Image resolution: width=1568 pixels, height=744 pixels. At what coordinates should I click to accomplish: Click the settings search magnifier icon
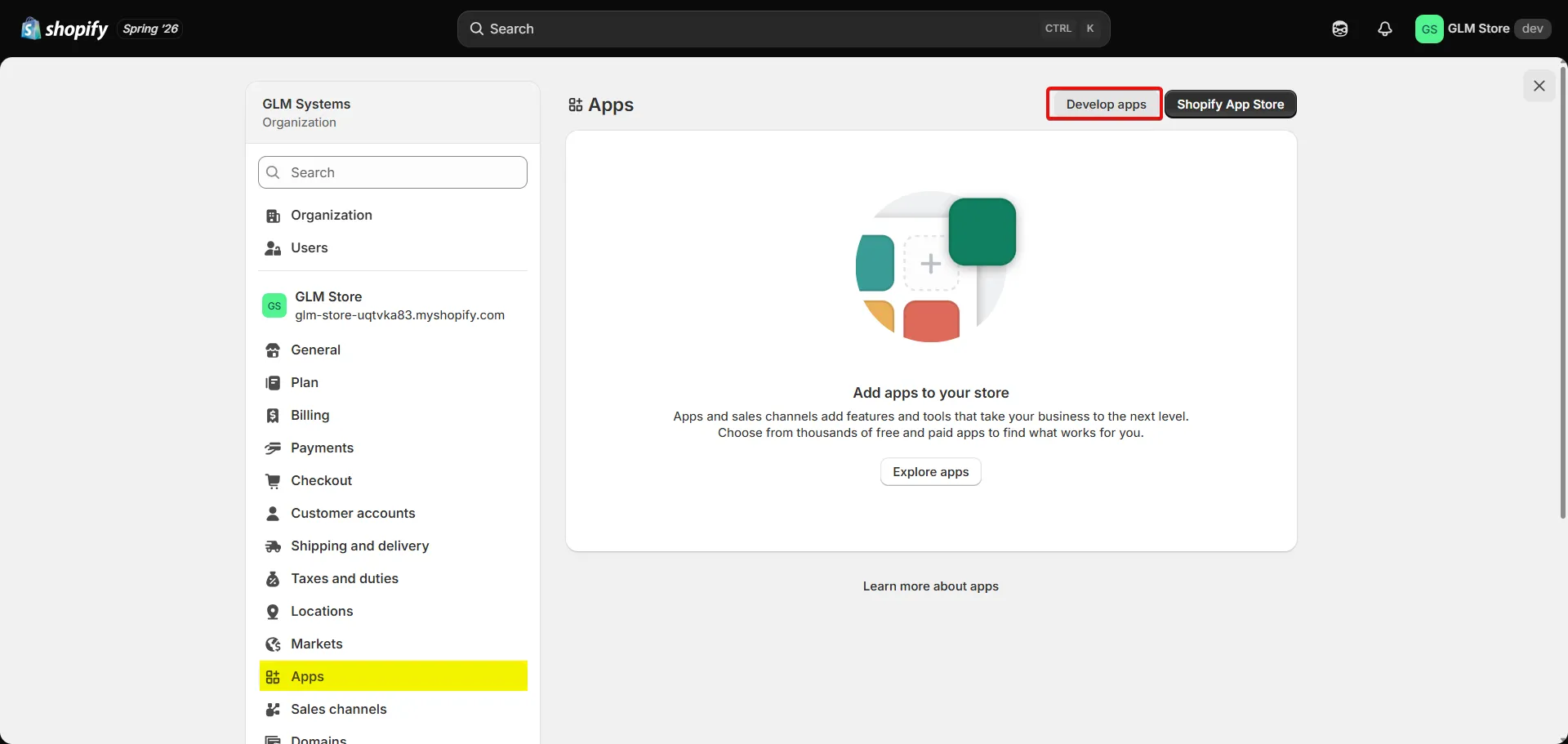point(274,172)
